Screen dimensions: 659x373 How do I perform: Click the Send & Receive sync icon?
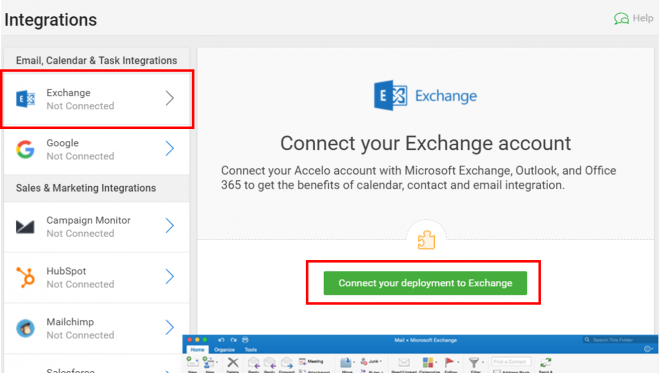click(x=546, y=362)
